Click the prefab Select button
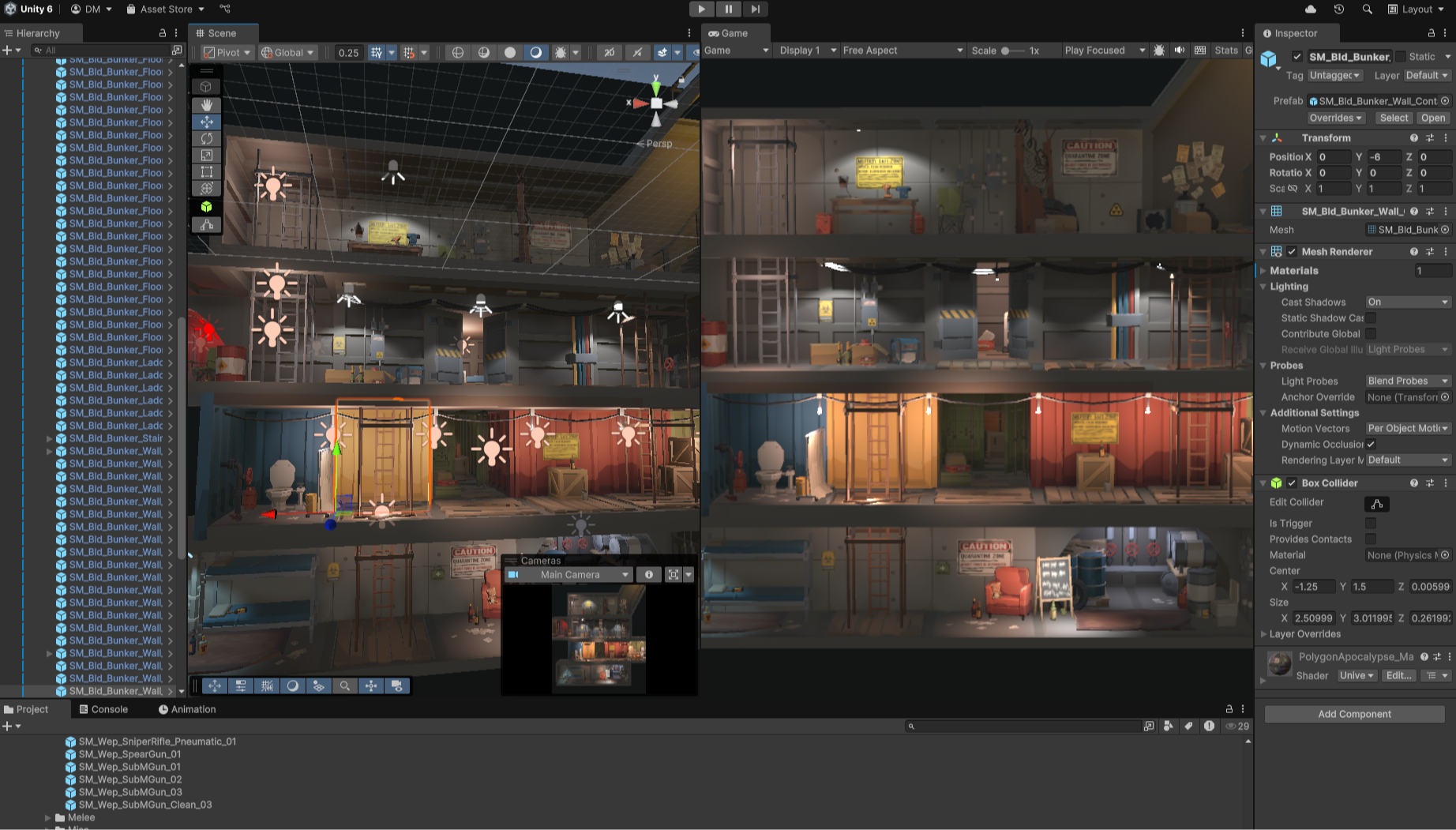Image resolution: width=1456 pixels, height=830 pixels. [1394, 118]
